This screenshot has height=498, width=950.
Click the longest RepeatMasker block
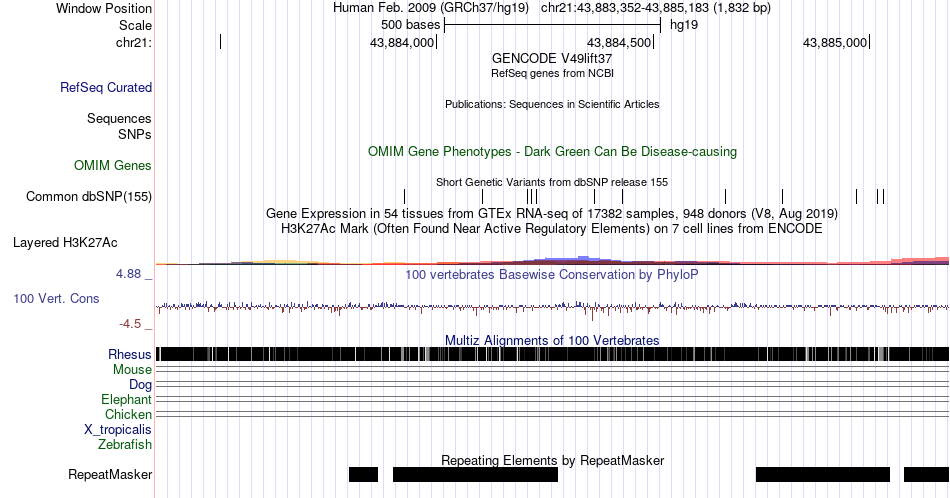[475, 474]
